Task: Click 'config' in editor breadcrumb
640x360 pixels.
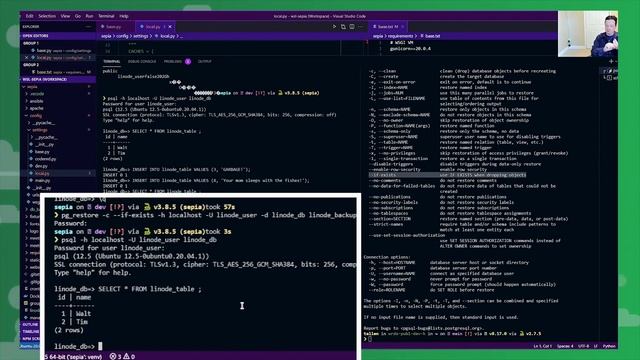Action: coord(122,36)
